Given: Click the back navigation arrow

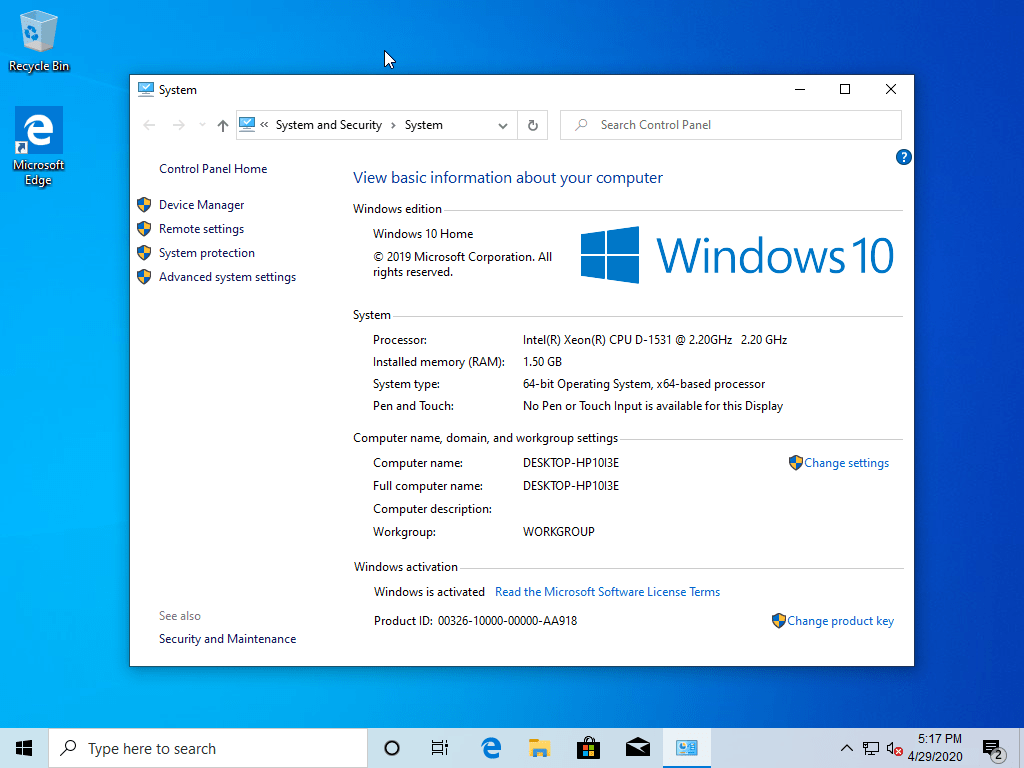Looking at the screenshot, I should tap(149, 125).
